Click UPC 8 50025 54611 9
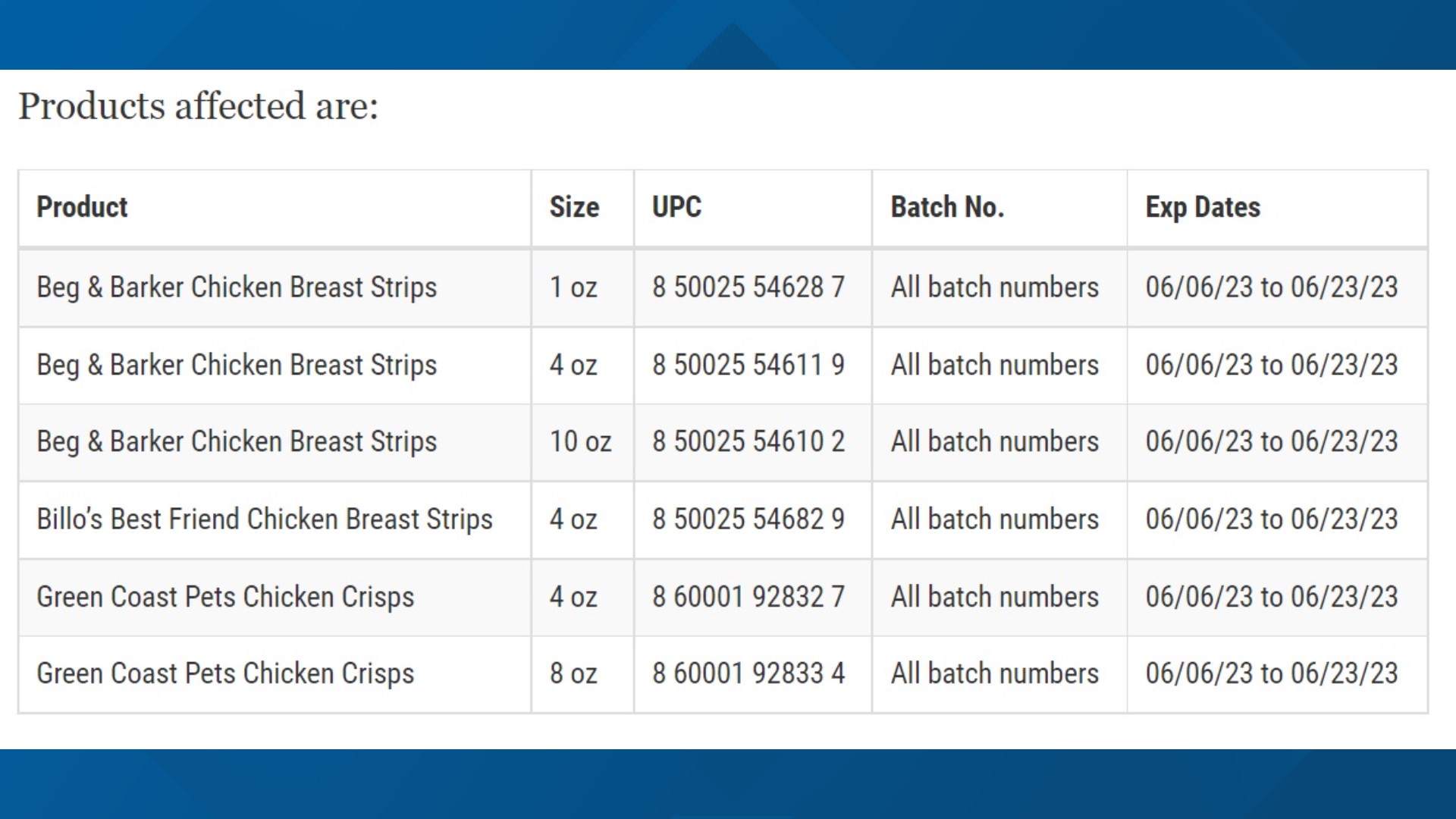 (x=748, y=365)
